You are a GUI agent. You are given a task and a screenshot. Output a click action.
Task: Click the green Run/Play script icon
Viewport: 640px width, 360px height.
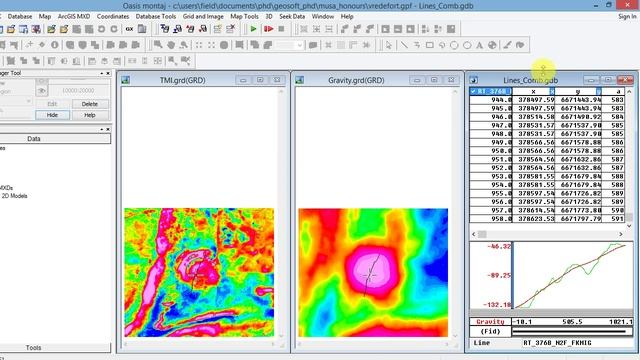point(253,29)
